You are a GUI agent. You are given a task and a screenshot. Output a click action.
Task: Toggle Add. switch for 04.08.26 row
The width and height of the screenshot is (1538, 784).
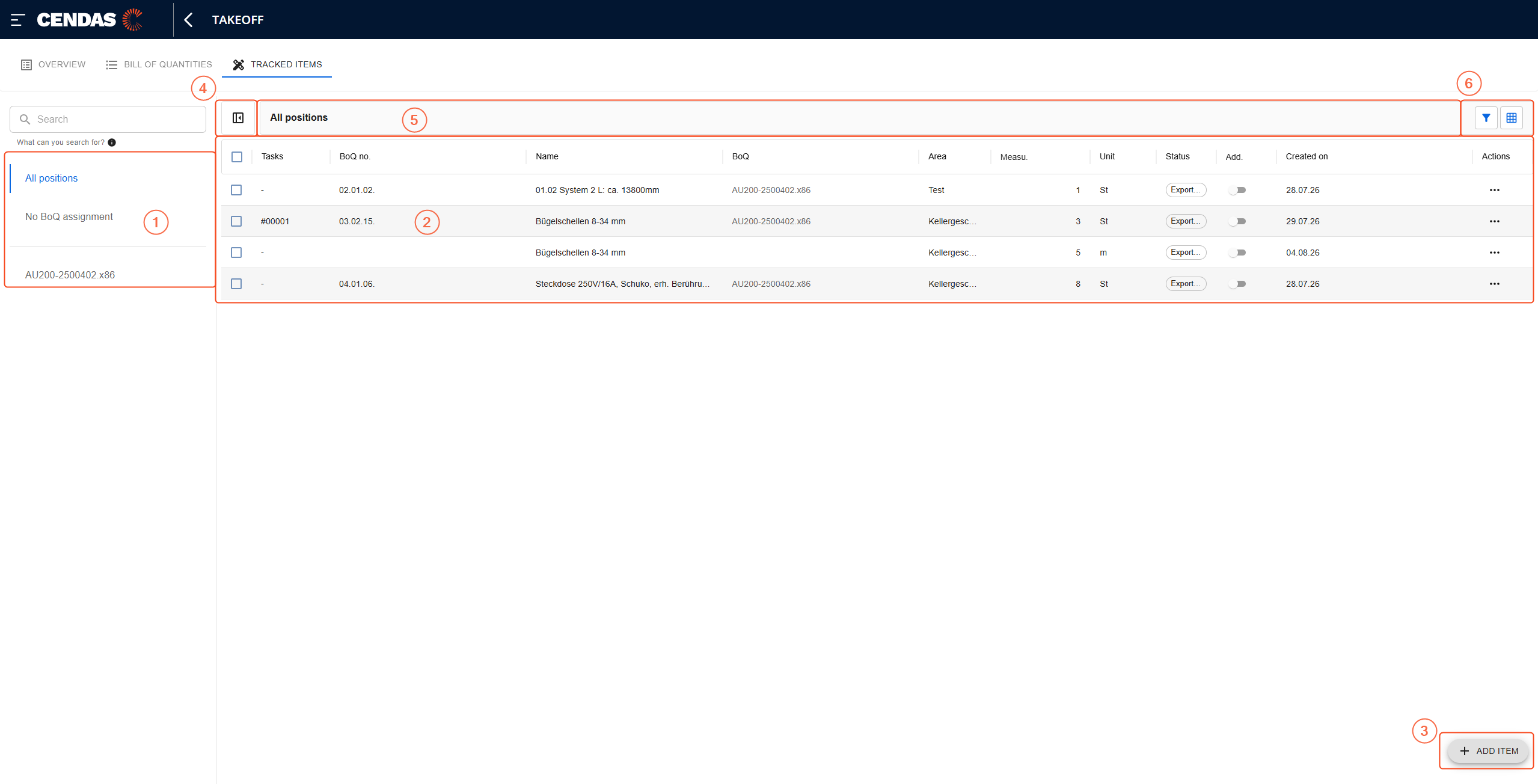pyautogui.click(x=1237, y=253)
